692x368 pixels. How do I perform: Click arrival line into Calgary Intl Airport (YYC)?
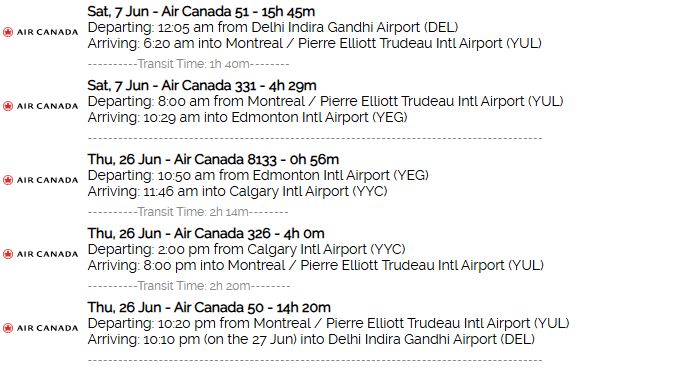pyautogui.click(x=237, y=192)
